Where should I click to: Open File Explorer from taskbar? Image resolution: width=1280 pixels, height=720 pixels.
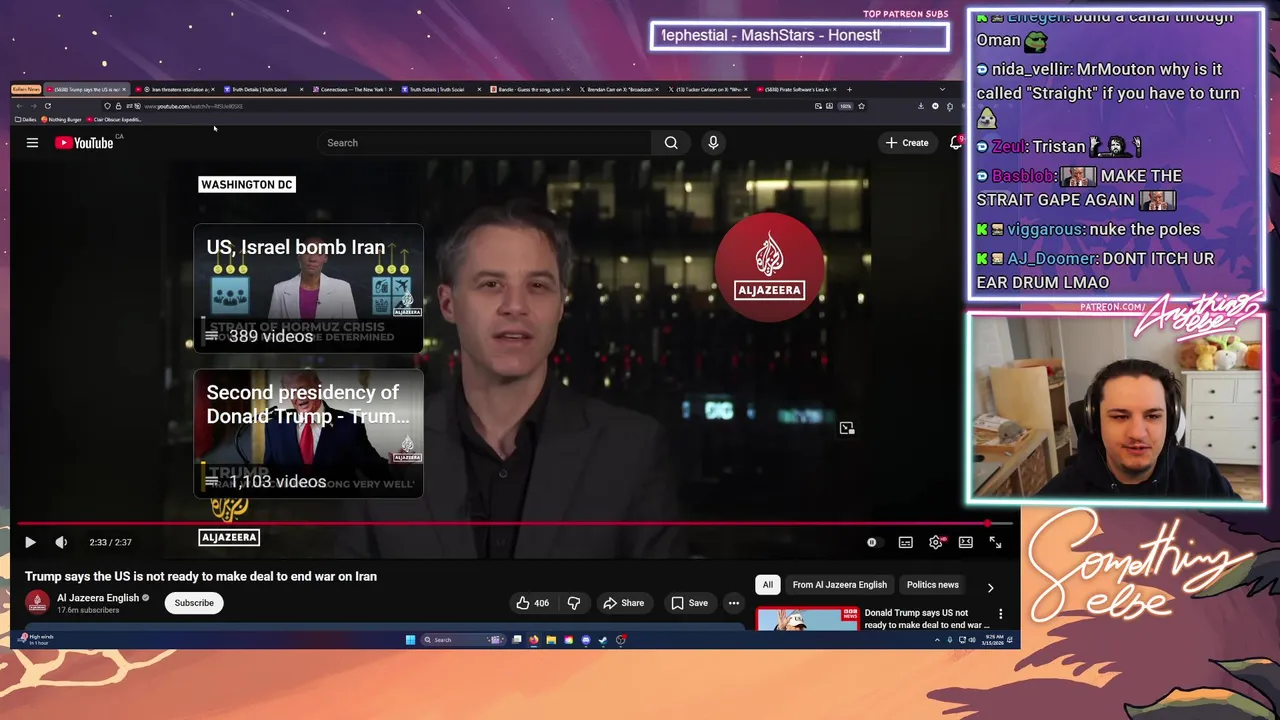pyautogui.click(x=551, y=640)
